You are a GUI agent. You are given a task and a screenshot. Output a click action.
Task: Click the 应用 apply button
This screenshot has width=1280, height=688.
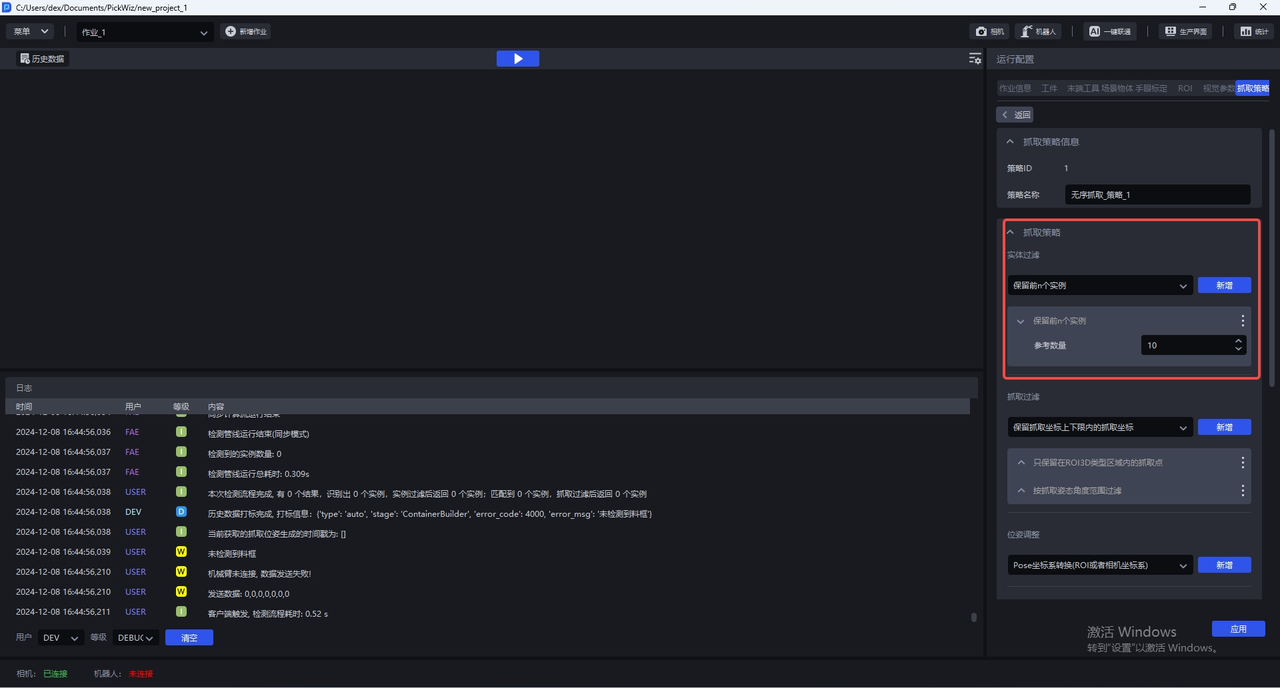1238,629
